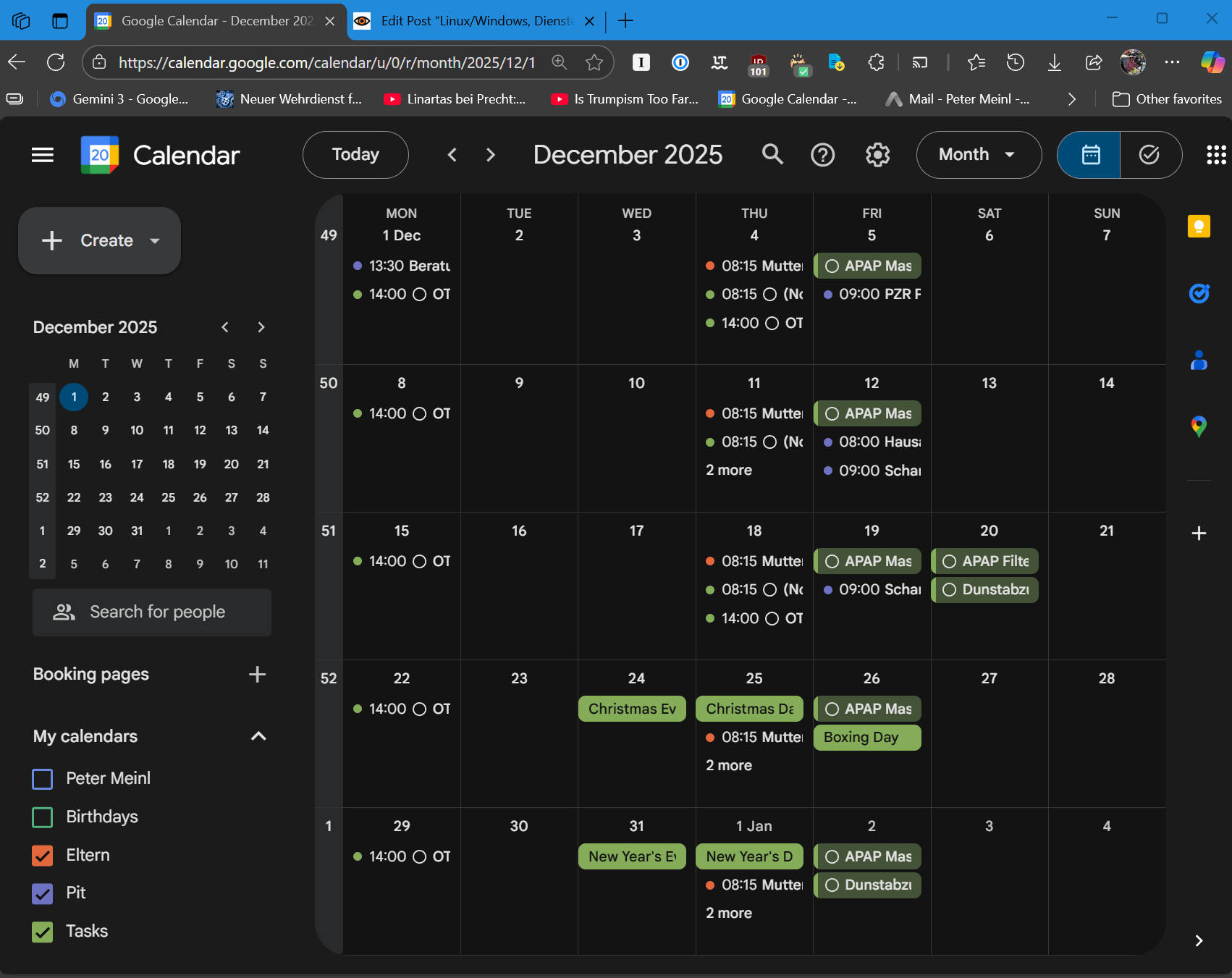Expand the Create button dropdown
The height and width of the screenshot is (978, 1232).
click(x=155, y=241)
